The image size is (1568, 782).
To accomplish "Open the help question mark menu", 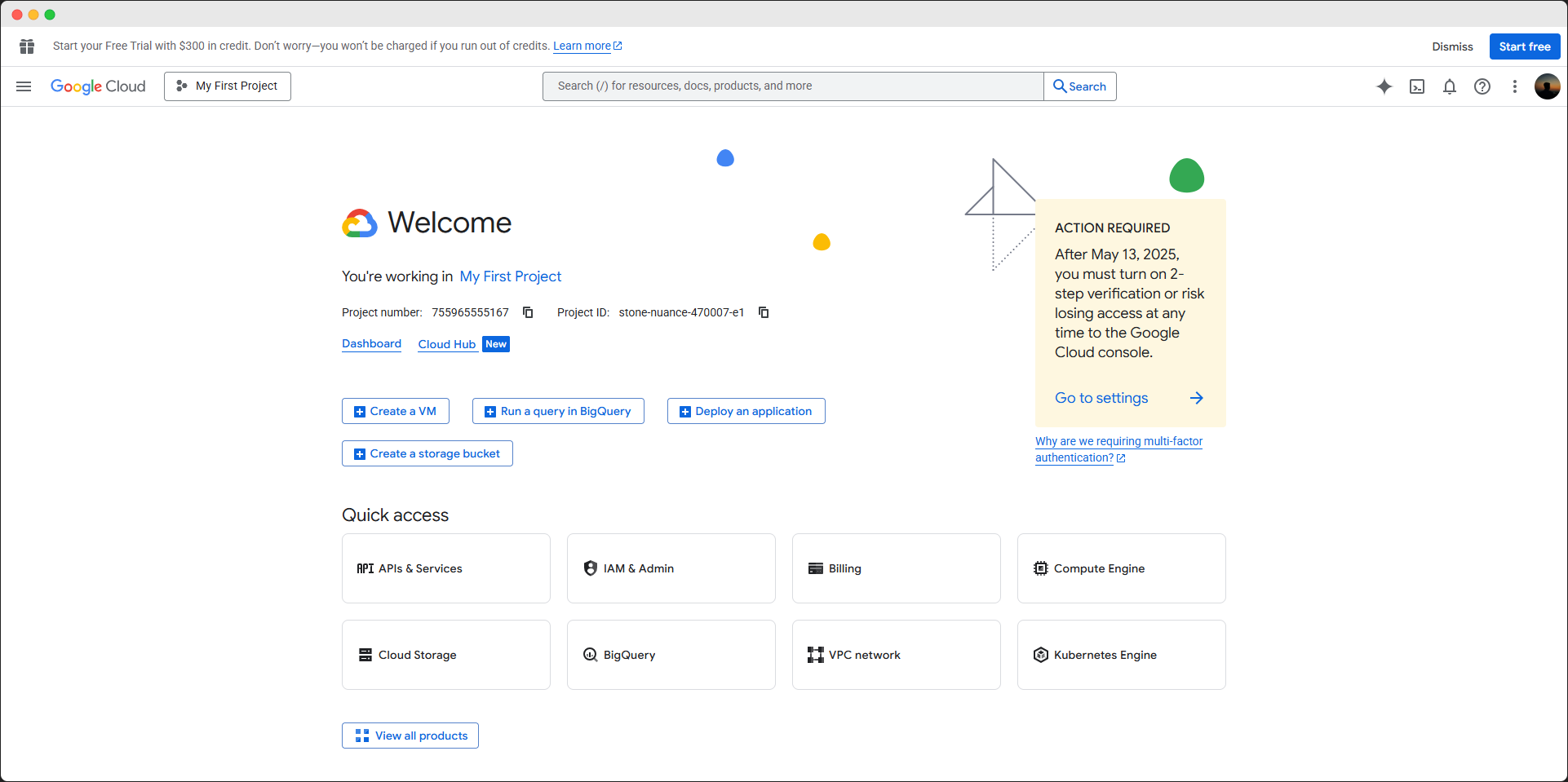I will click(x=1482, y=86).
